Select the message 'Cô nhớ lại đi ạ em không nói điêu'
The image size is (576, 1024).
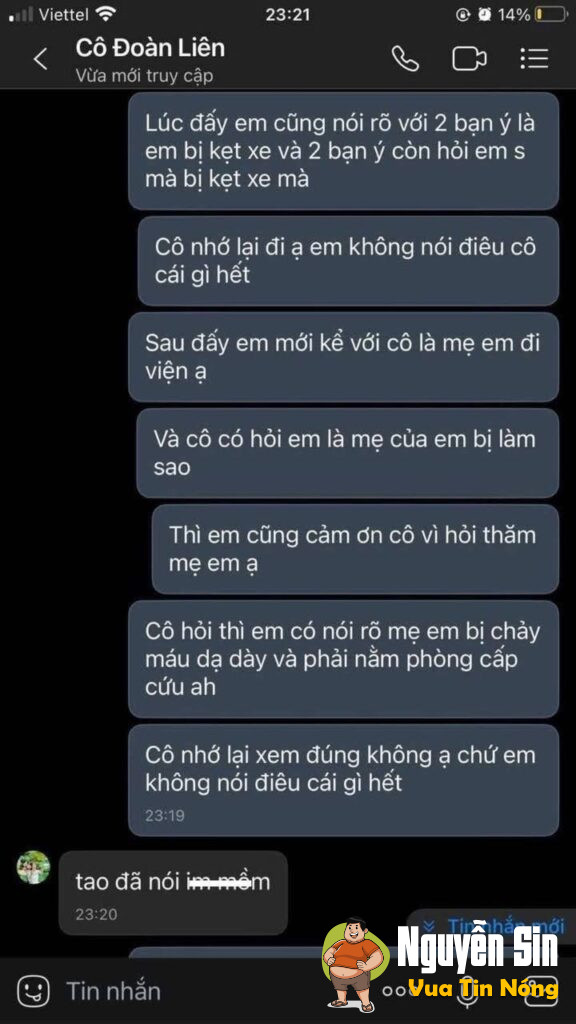point(348,261)
